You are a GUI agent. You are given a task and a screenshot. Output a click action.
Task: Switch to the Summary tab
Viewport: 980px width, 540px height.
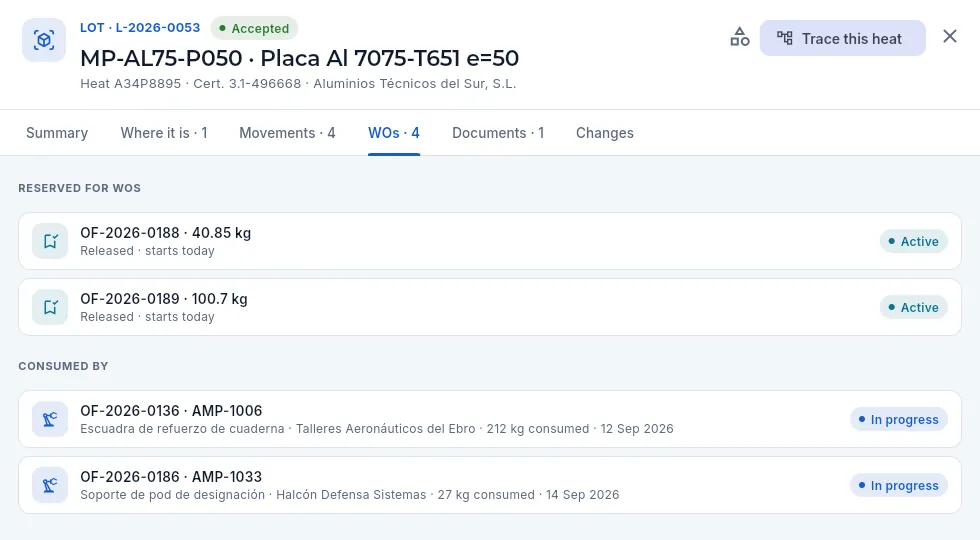pyautogui.click(x=57, y=133)
